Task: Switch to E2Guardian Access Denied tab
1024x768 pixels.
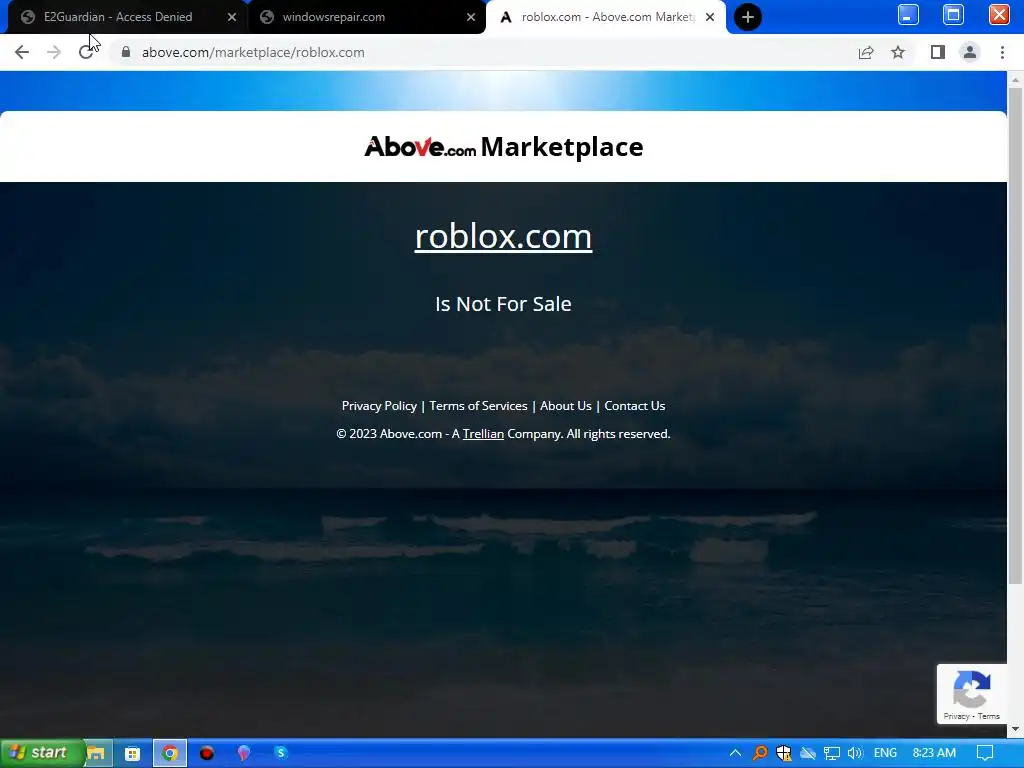Action: [118, 17]
